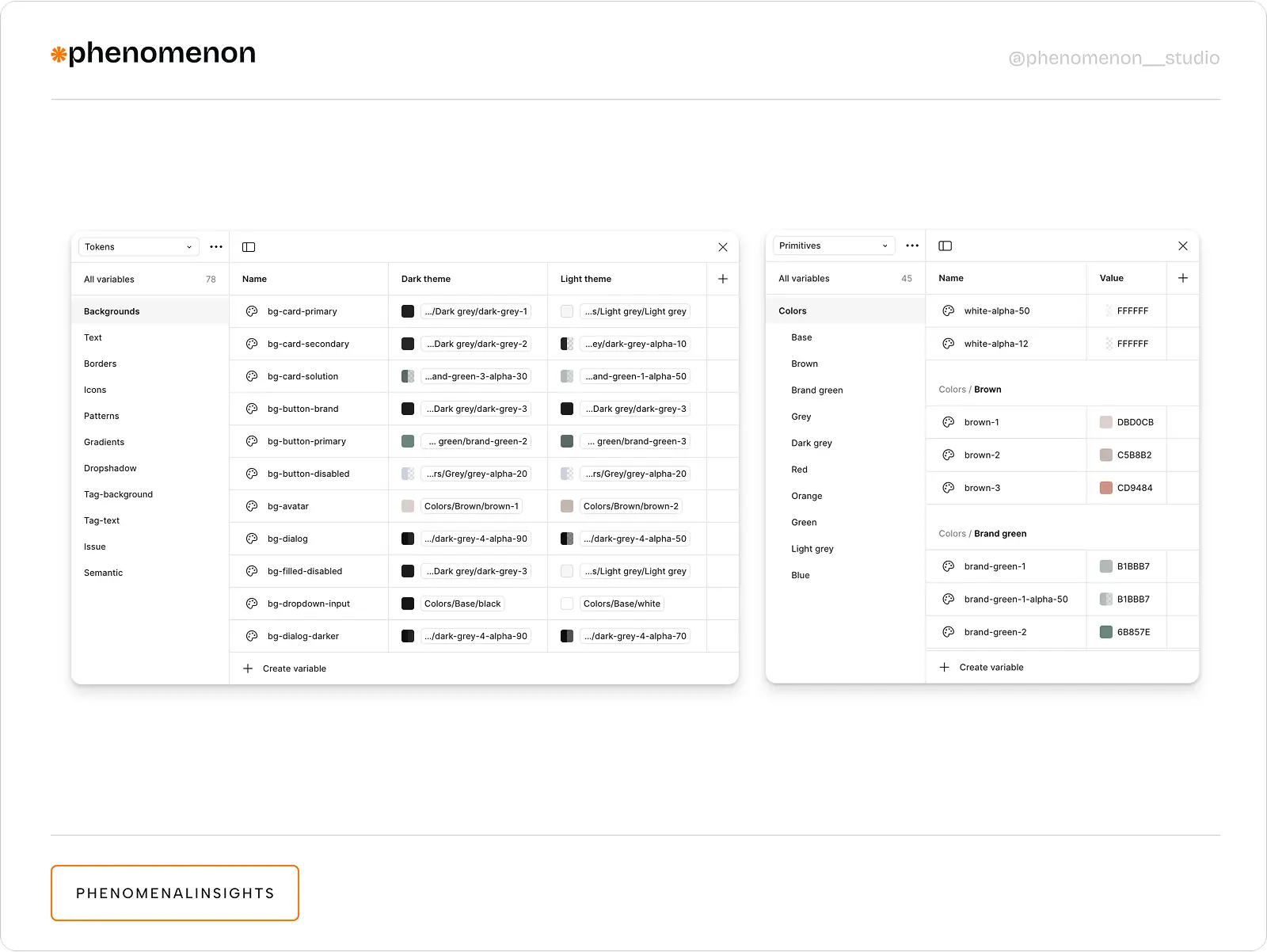Toggle the sidebar layout icon in the Primitives panel
1267x952 pixels.
[945, 246]
